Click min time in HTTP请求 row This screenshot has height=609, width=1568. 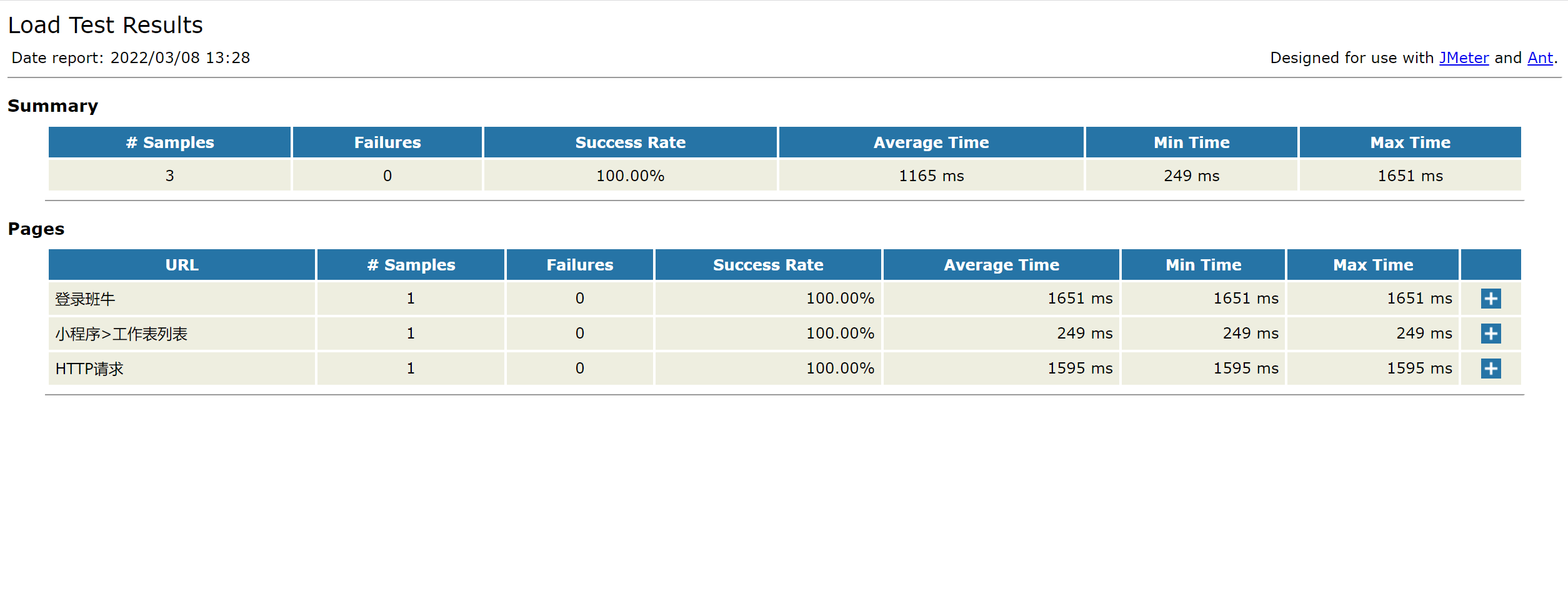click(x=1203, y=369)
